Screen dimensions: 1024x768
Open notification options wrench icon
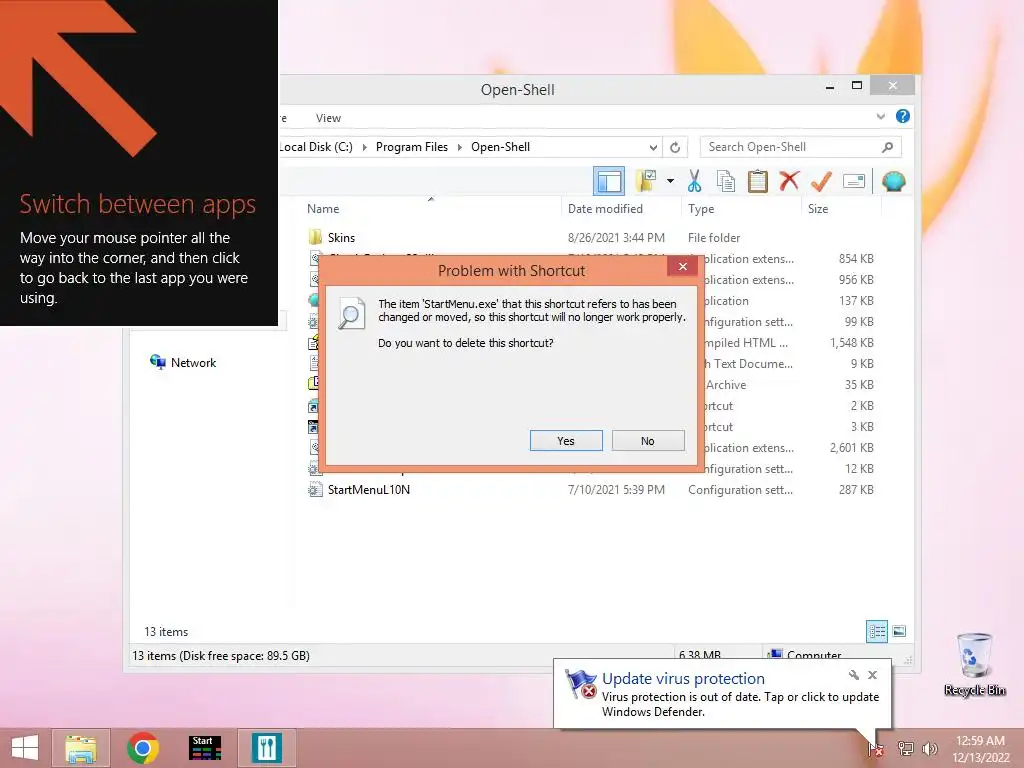tap(854, 675)
